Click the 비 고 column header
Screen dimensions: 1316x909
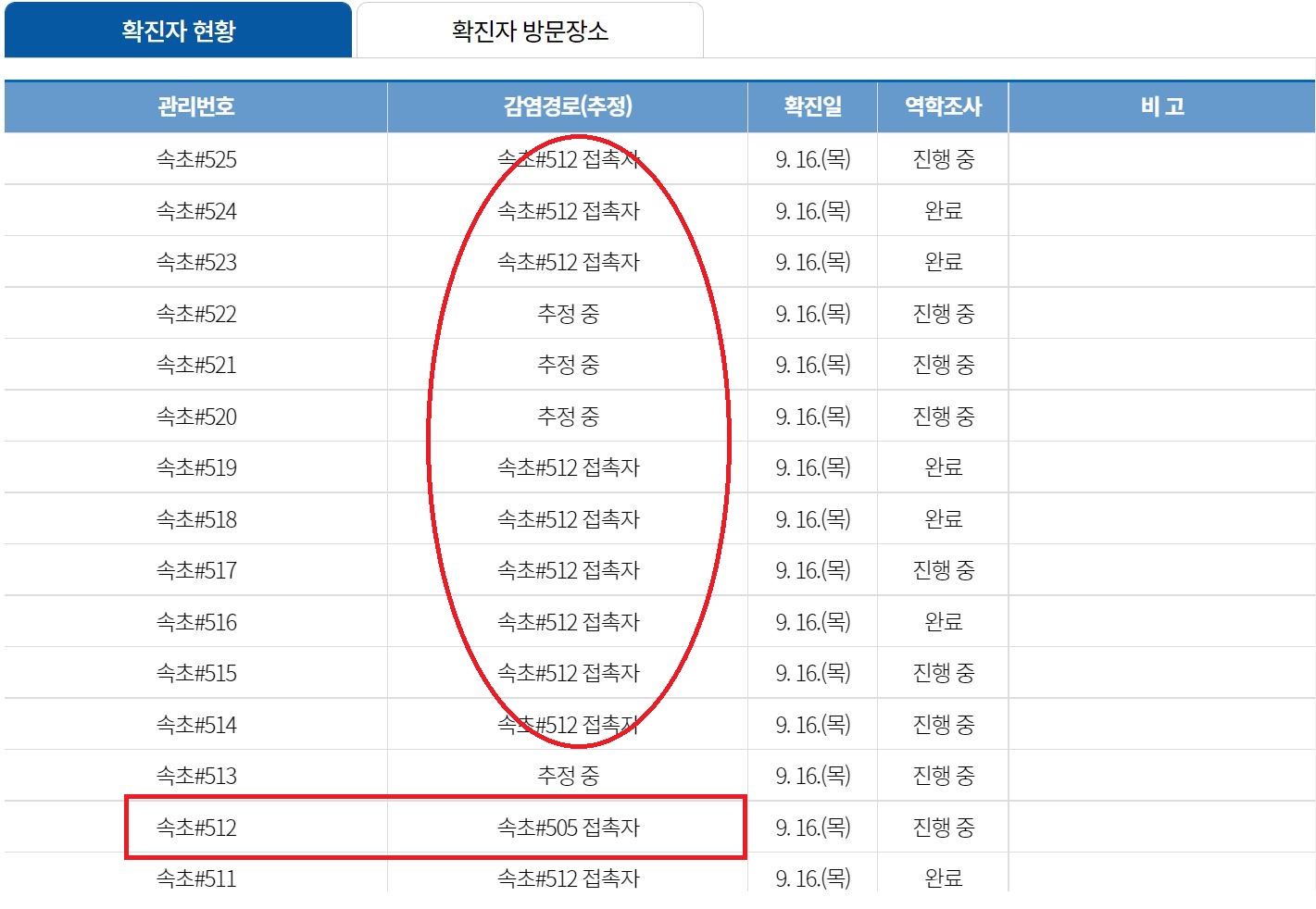(1162, 106)
